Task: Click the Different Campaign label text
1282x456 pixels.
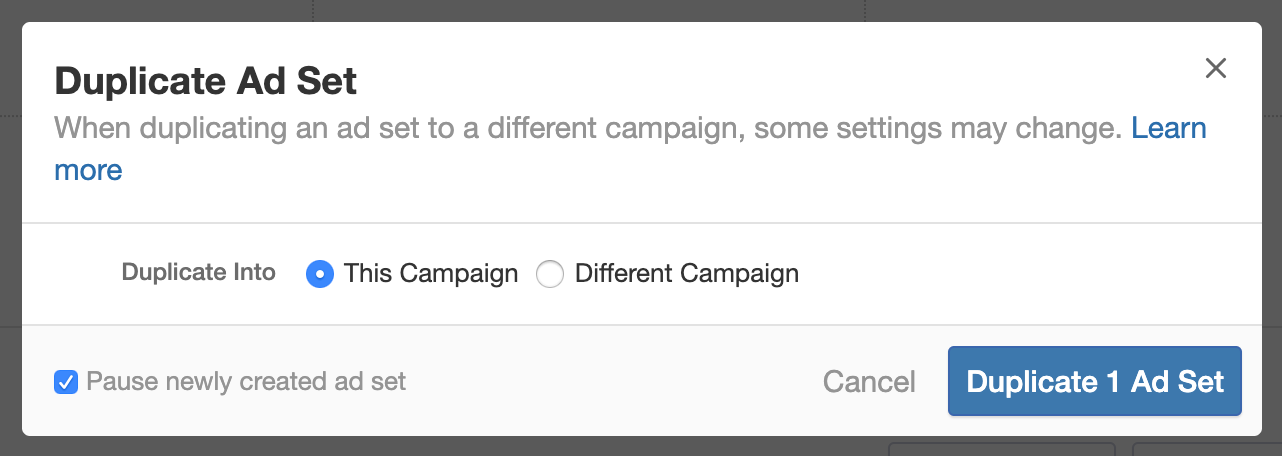Action: point(686,274)
